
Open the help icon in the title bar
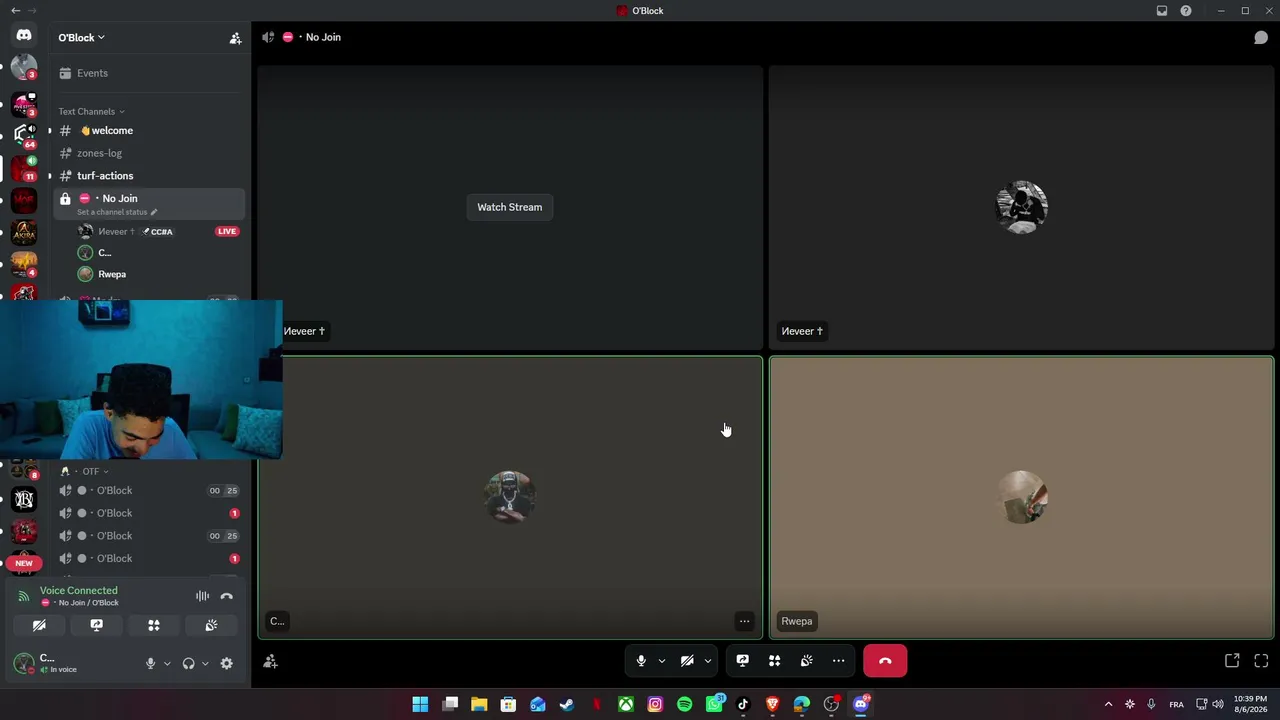pos(1186,11)
